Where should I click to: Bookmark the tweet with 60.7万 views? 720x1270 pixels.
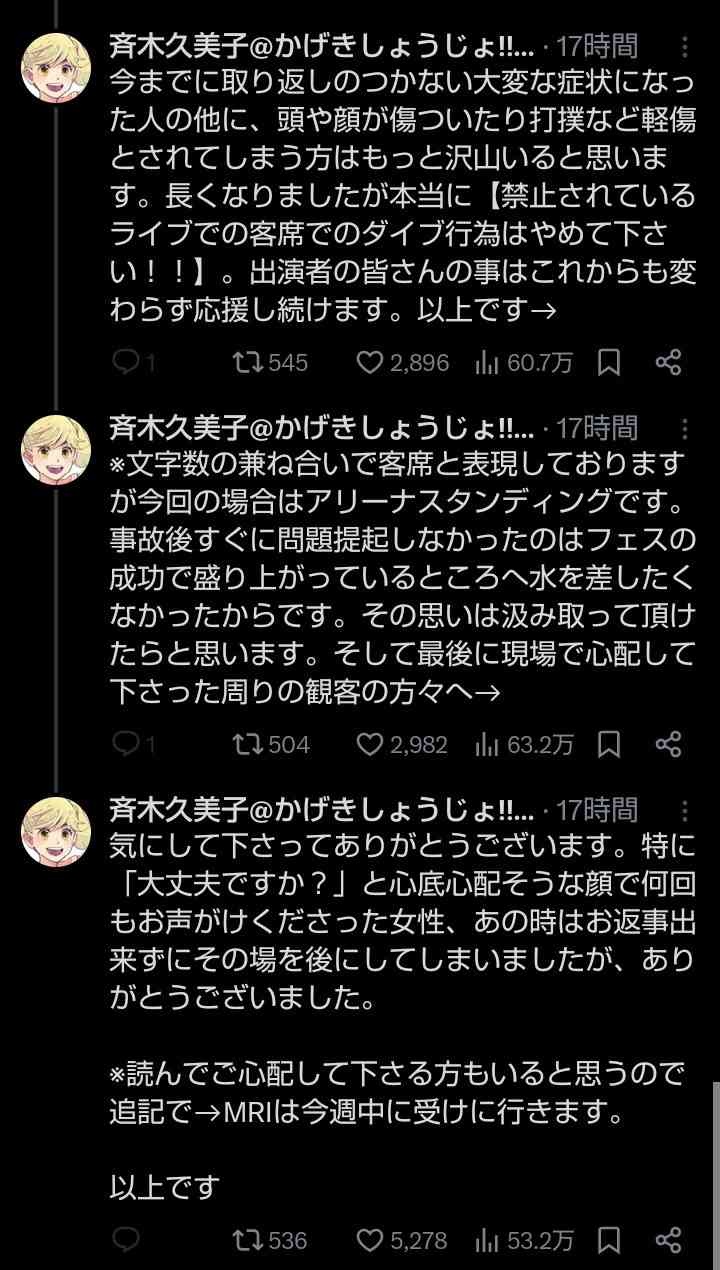(608, 362)
